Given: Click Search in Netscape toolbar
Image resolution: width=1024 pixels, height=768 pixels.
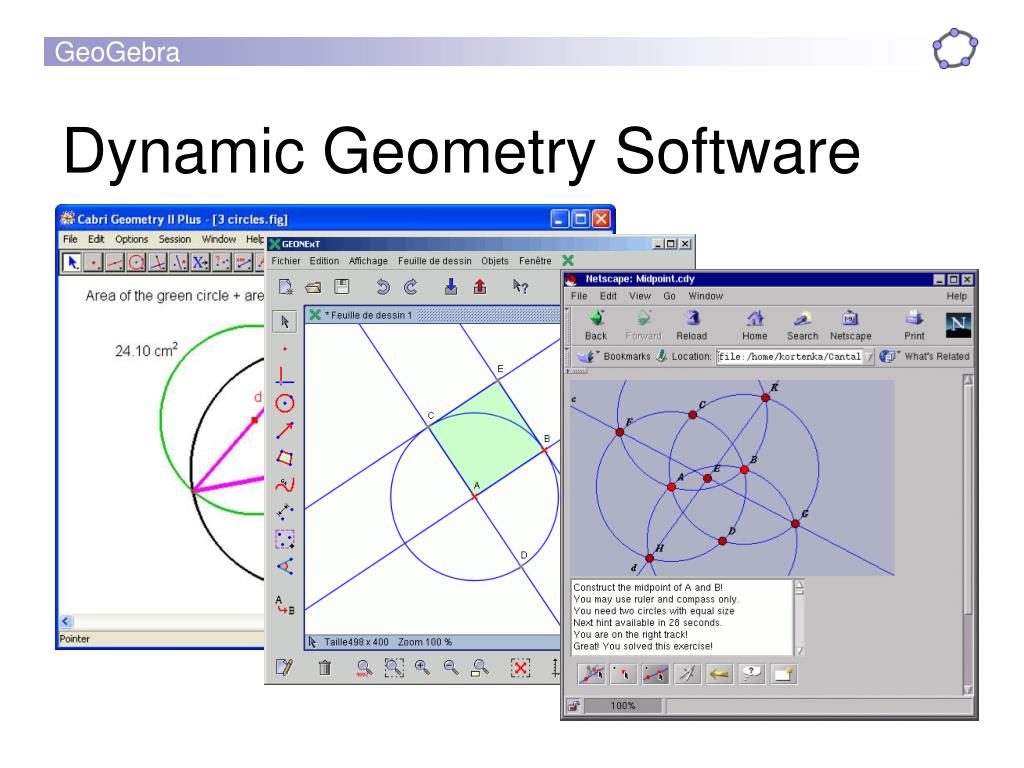Looking at the screenshot, I should [802, 325].
